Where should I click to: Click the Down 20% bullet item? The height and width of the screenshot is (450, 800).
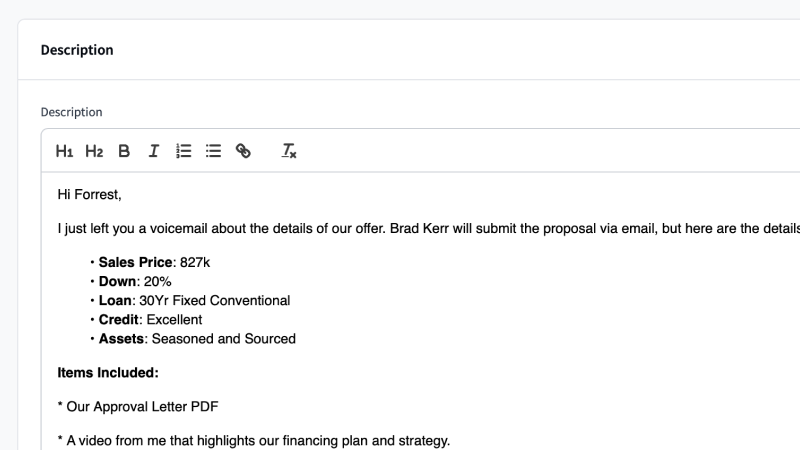coord(135,281)
